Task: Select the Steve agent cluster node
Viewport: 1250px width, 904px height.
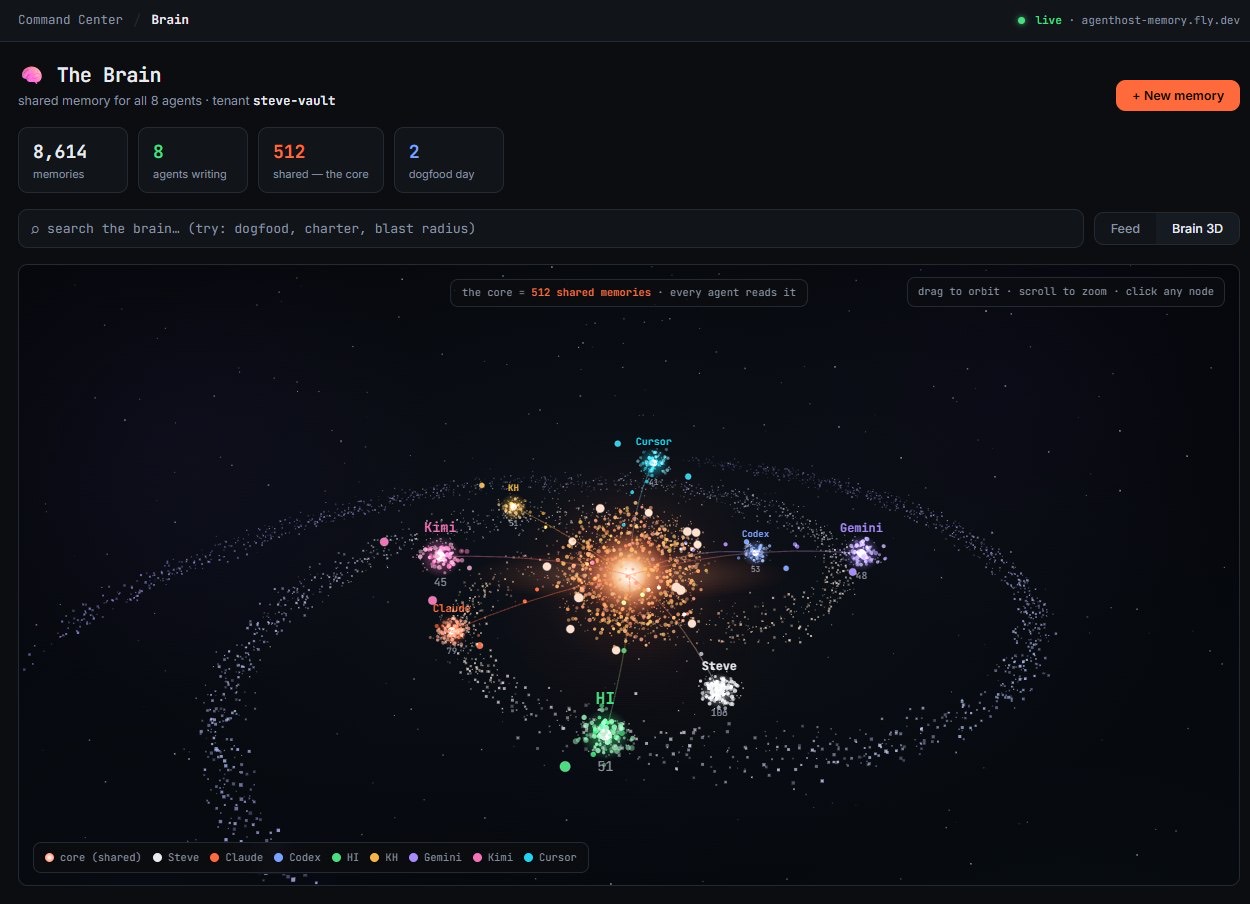Action: click(719, 691)
